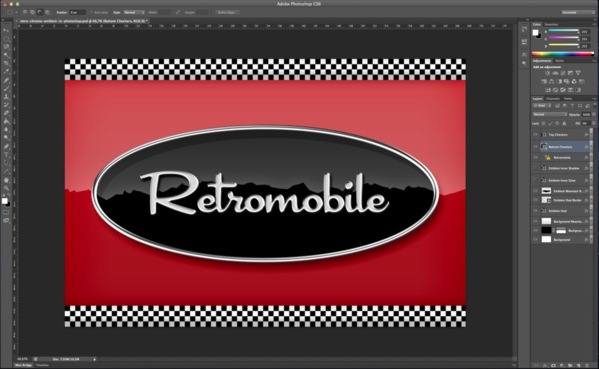Hide the bottom Background layer
Viewport: 599px width, 369px height.
[535, 240]
